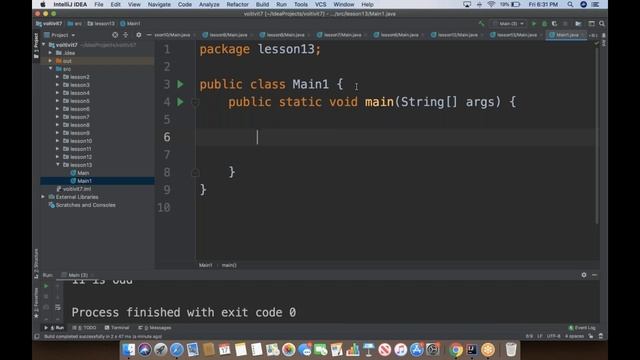Open Trash in the dock
640x360 pixels.
point(511,350)
